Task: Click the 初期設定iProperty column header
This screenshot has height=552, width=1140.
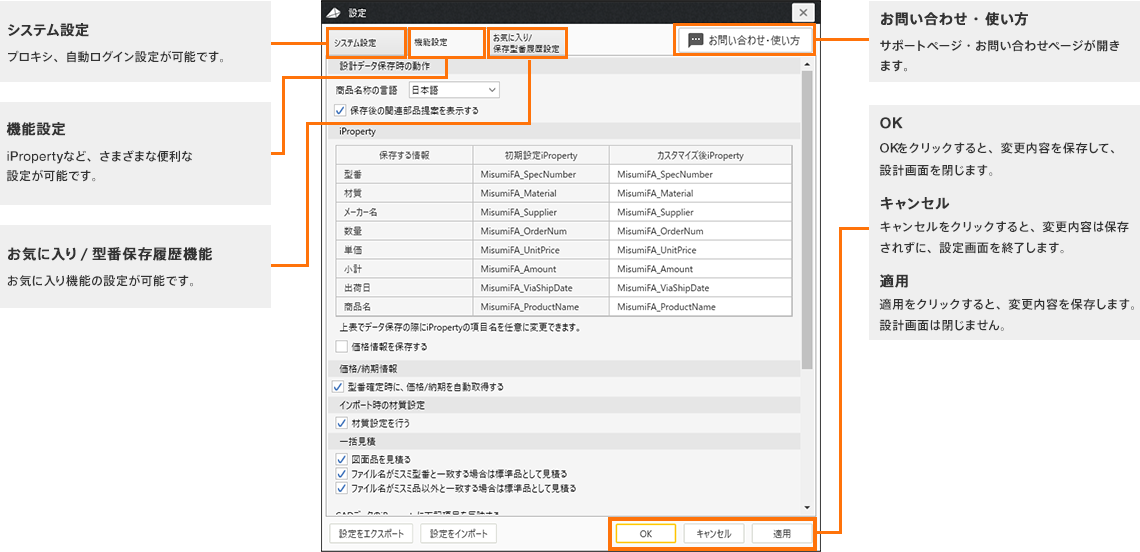Action: pyautogui.click(x=541, y=156)
